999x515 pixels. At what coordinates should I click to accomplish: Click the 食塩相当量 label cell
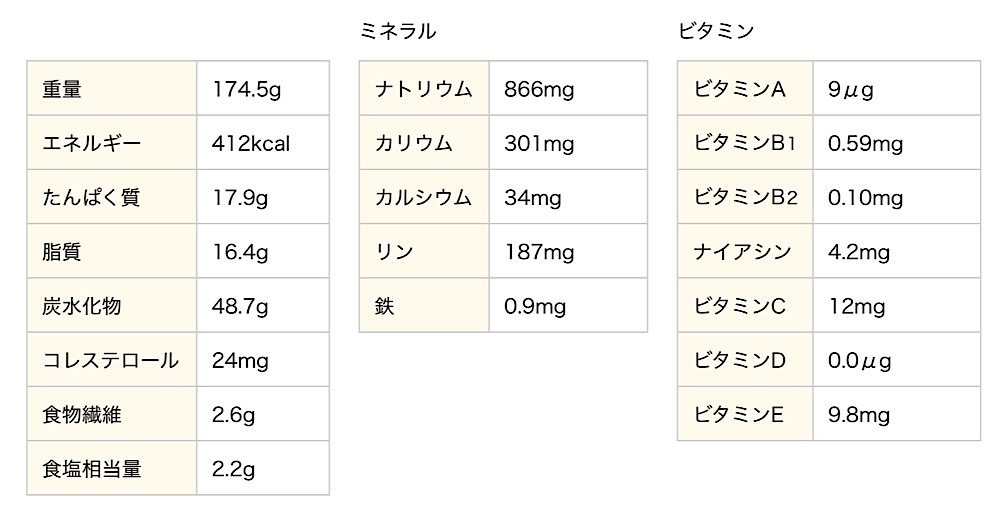111,468
